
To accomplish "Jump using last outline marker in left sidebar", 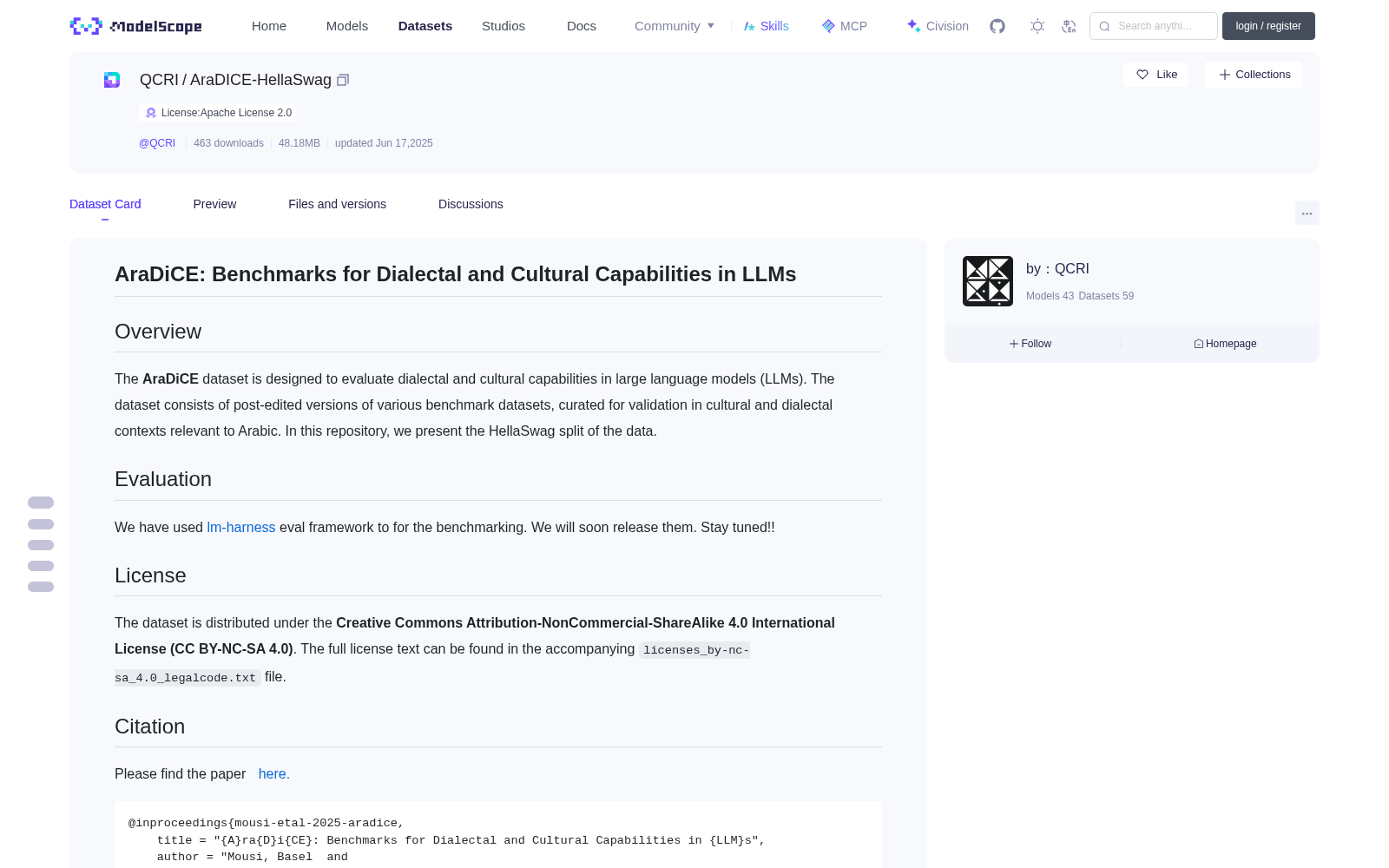I will pyautogui.click(x=41, y=587).
